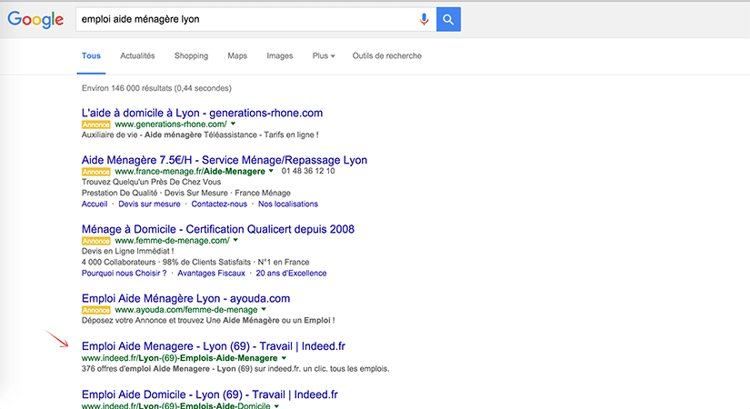Click the www.generations-rhone.com/ green URL

click(x=171, y=124)
